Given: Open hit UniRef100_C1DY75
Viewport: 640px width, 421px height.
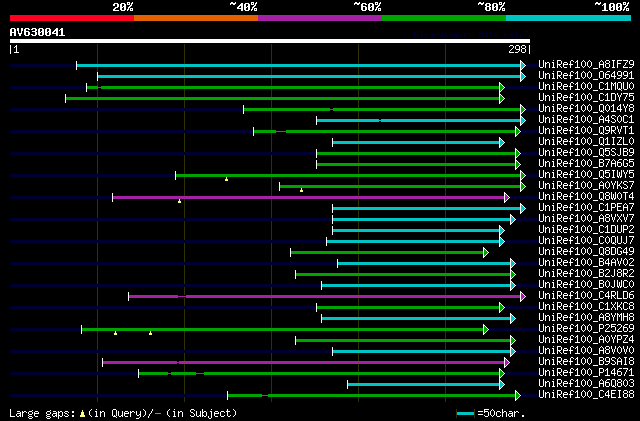Looking at the screenshot, I should [586, 97].
